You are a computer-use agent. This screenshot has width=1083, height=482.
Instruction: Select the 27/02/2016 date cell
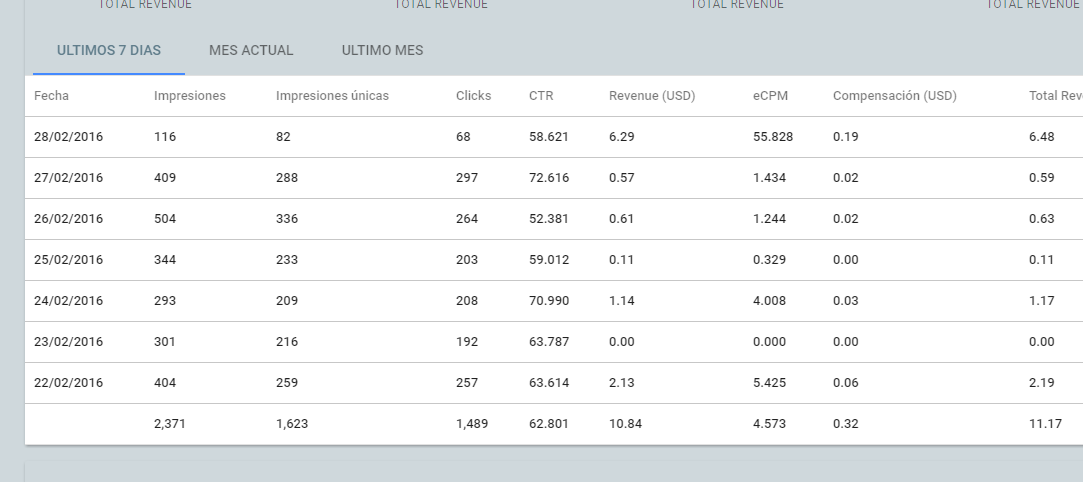[x=68, y=177]
